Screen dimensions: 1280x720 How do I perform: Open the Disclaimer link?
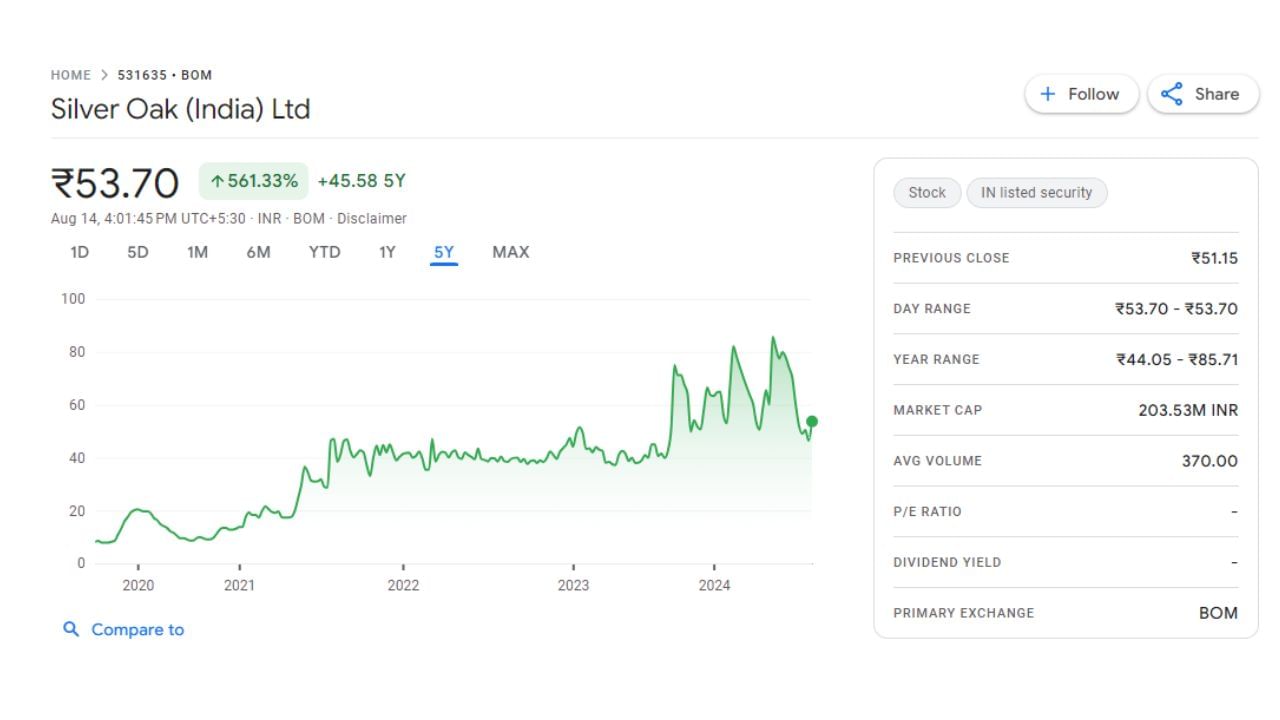pos(372,218)
